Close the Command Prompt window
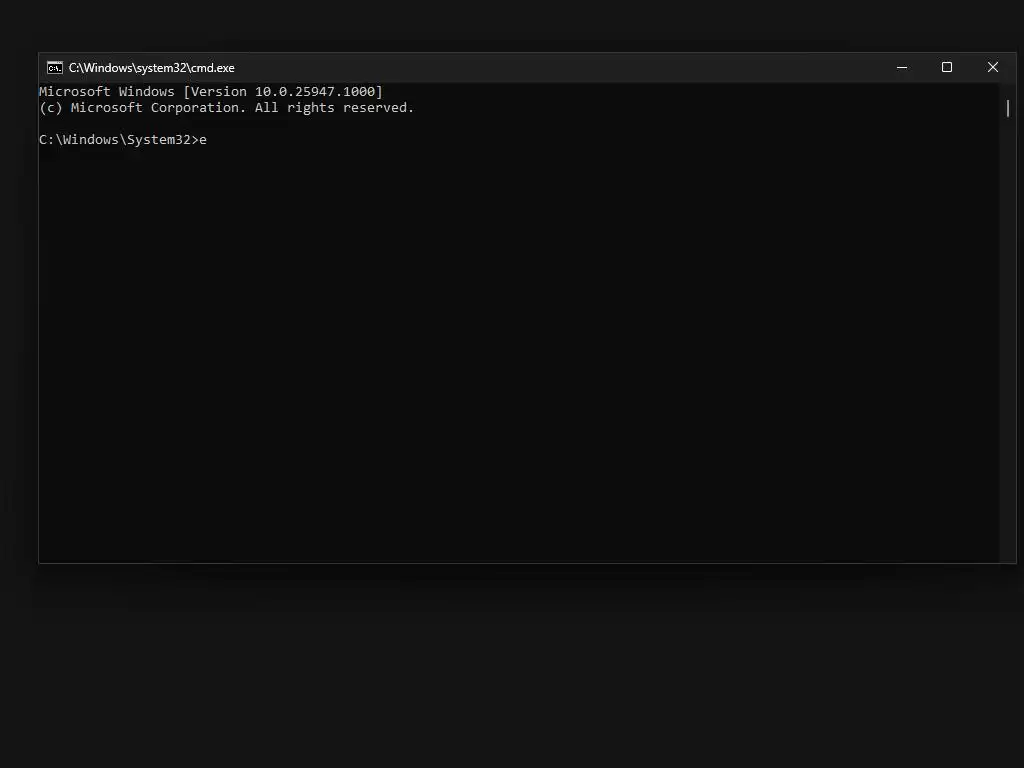The width and height of the screenshot is (1024, 768). 993,67
